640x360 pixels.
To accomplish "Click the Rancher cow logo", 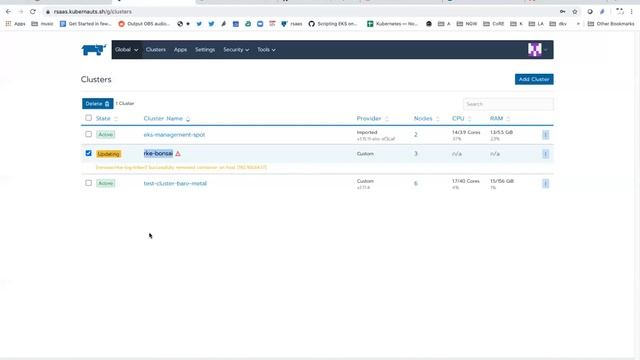I will click(x=94, y=50).
